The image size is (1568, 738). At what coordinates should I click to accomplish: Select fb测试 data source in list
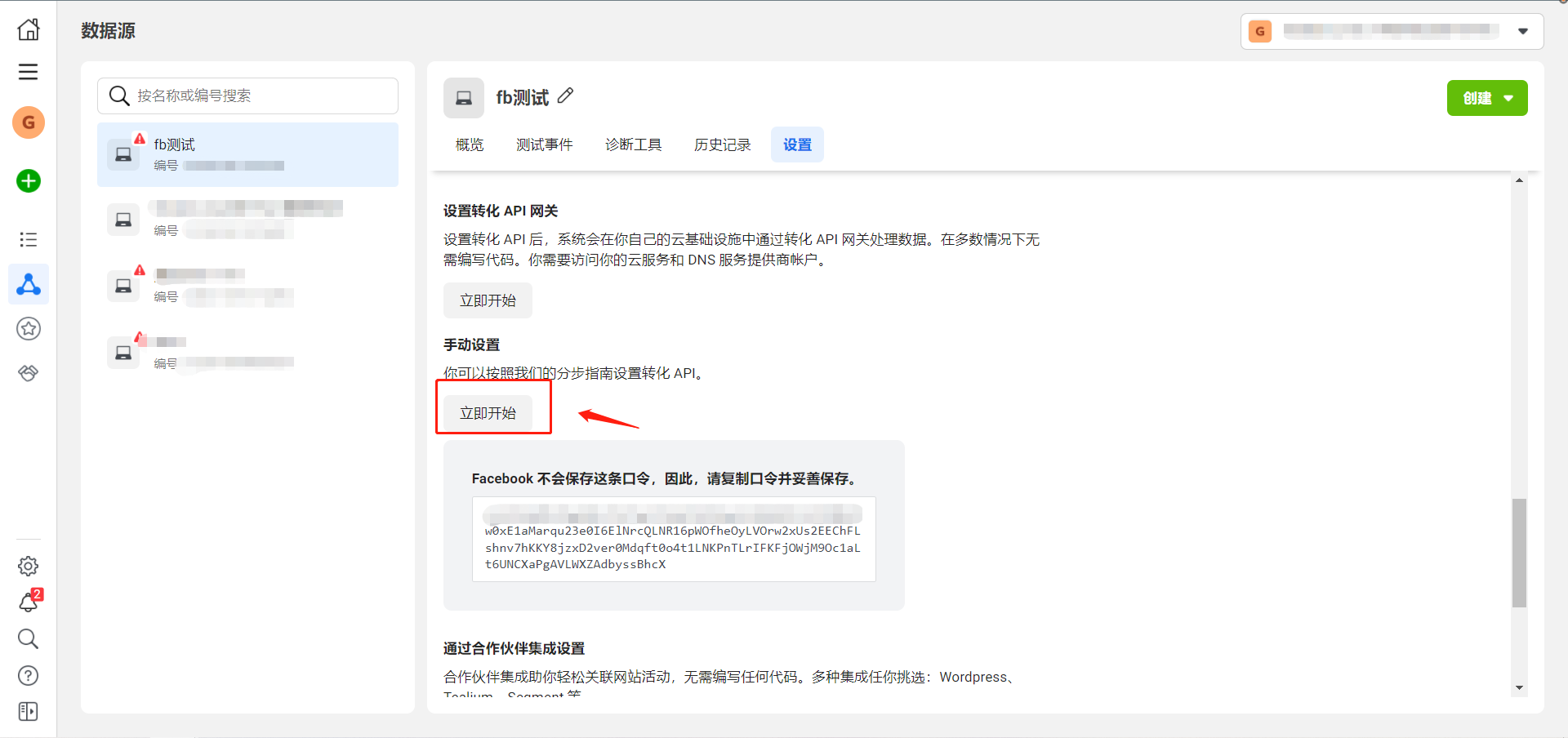pos(247,154)
